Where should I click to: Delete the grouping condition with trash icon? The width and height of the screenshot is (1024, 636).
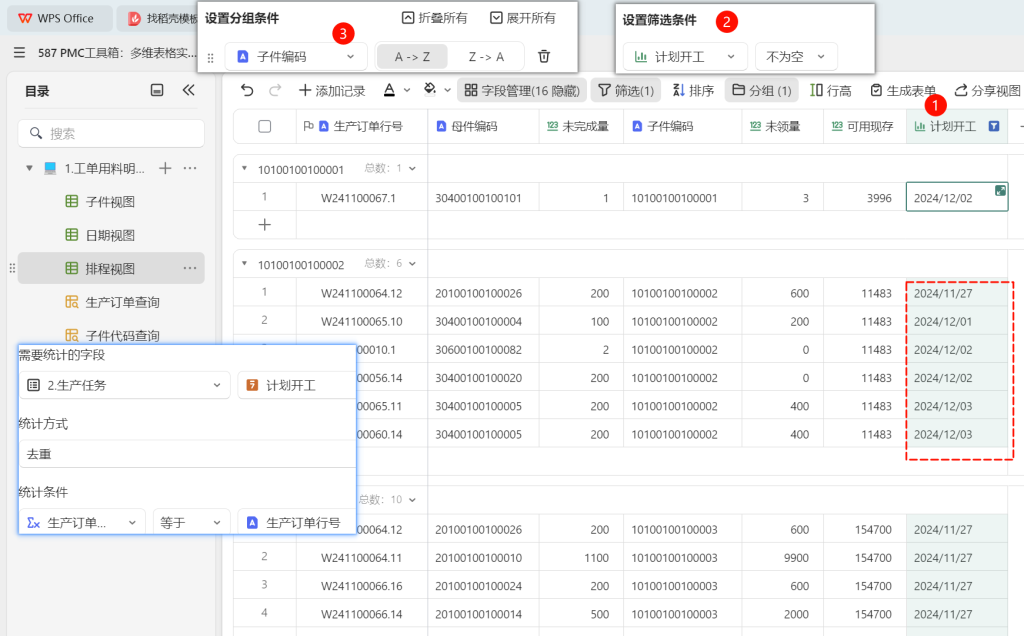pyautogui.click(x=544, y=56)
